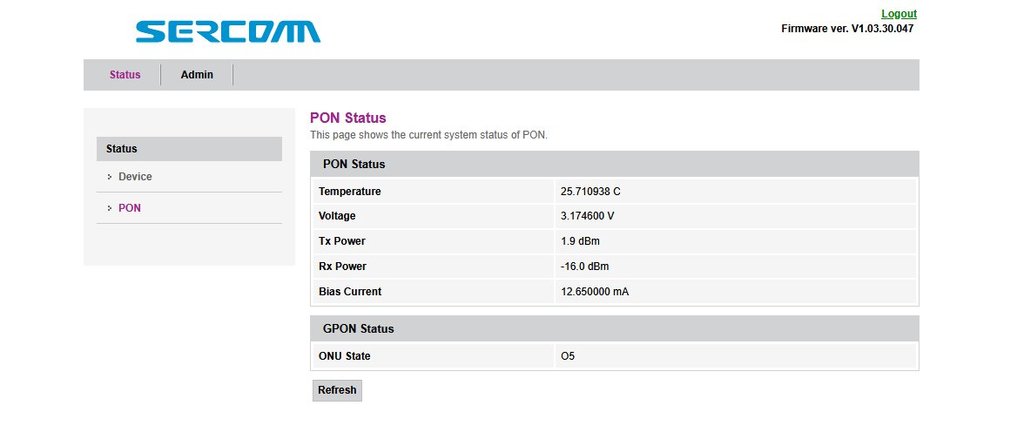Click the ONU State value O5
The height and width of the screenshot is (439, 1024).
[568, 356]
